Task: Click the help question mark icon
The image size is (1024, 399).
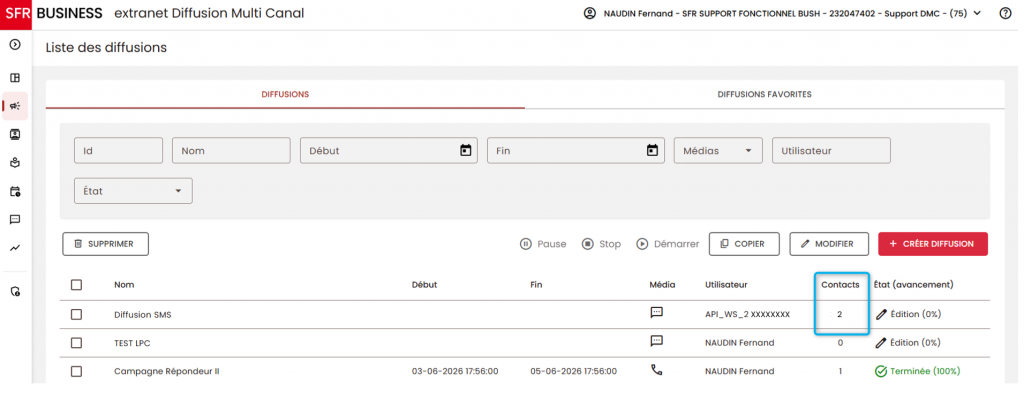Action: pos(1005,14)
